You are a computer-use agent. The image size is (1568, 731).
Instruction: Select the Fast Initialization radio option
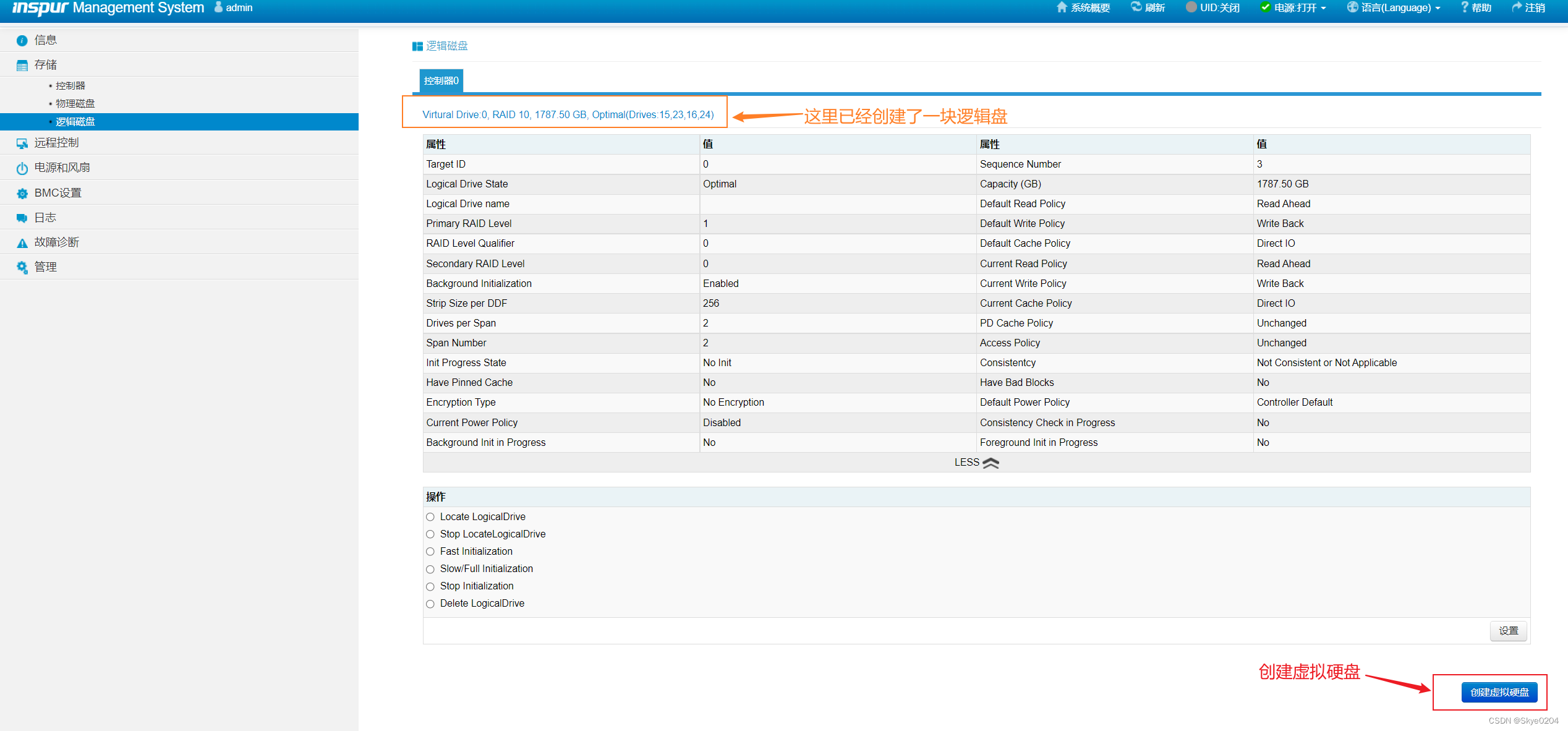click(x=430, y=552)
